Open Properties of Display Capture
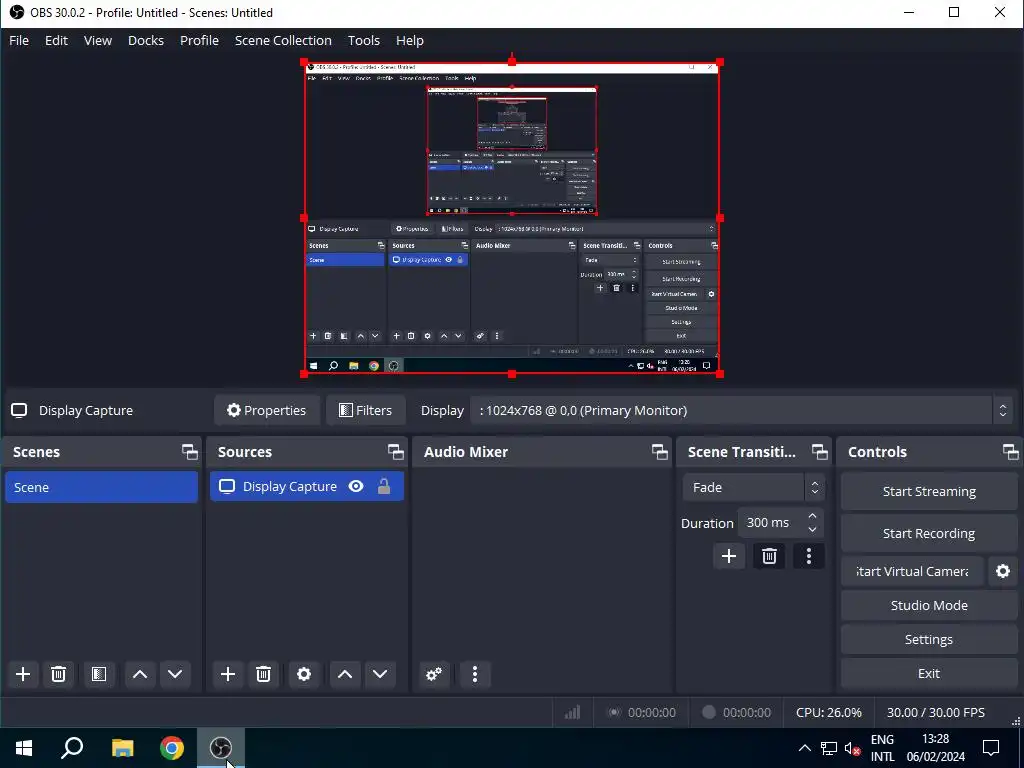The image size is (1024, 768). 266,410
